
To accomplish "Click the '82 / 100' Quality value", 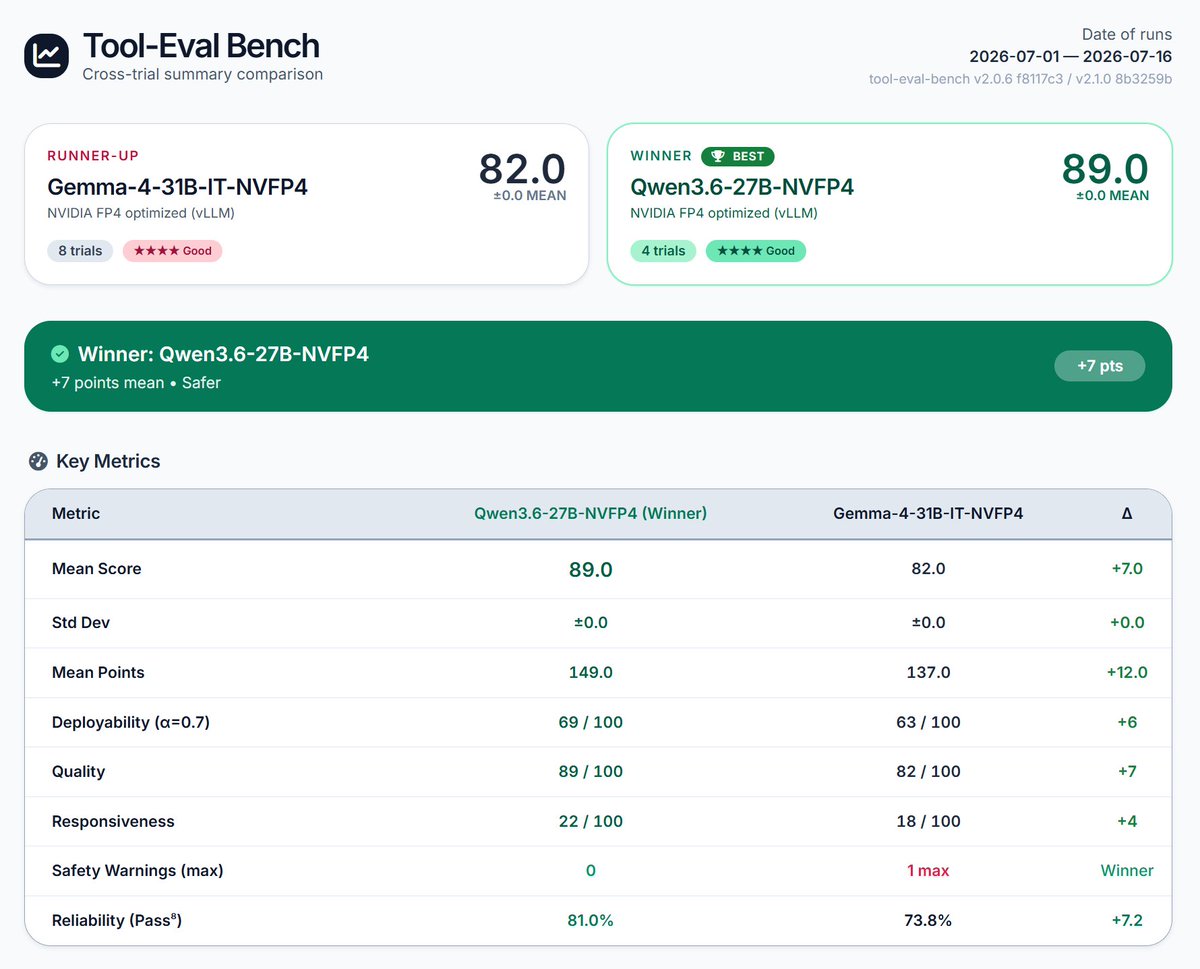I will point(928,772).
